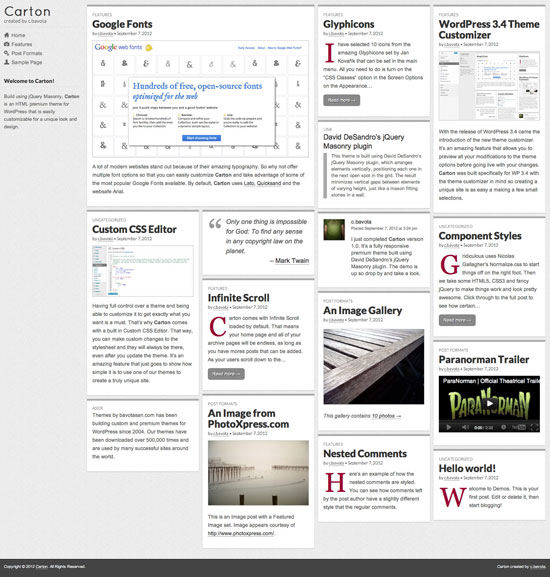Click the ParaNorman video progress bar
Screen dimensions: 550x577
489,421
